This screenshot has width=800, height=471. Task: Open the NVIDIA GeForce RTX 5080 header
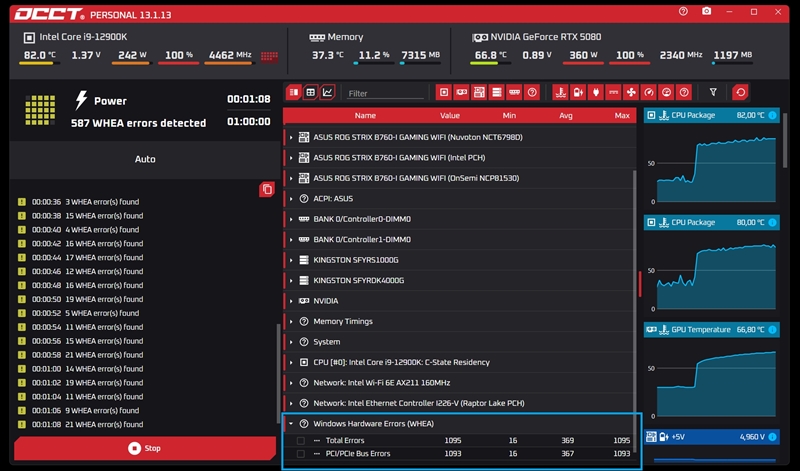coord(537,37)
